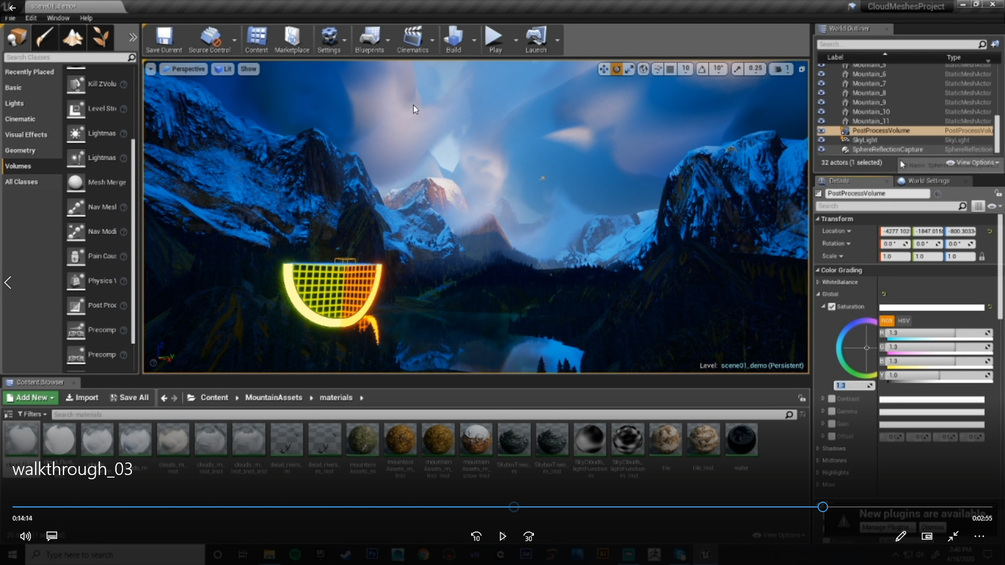Viewport: 1005px width, 565px height.
Task: Open the viewport options dropdown arrow
Action: click(151, 69)
